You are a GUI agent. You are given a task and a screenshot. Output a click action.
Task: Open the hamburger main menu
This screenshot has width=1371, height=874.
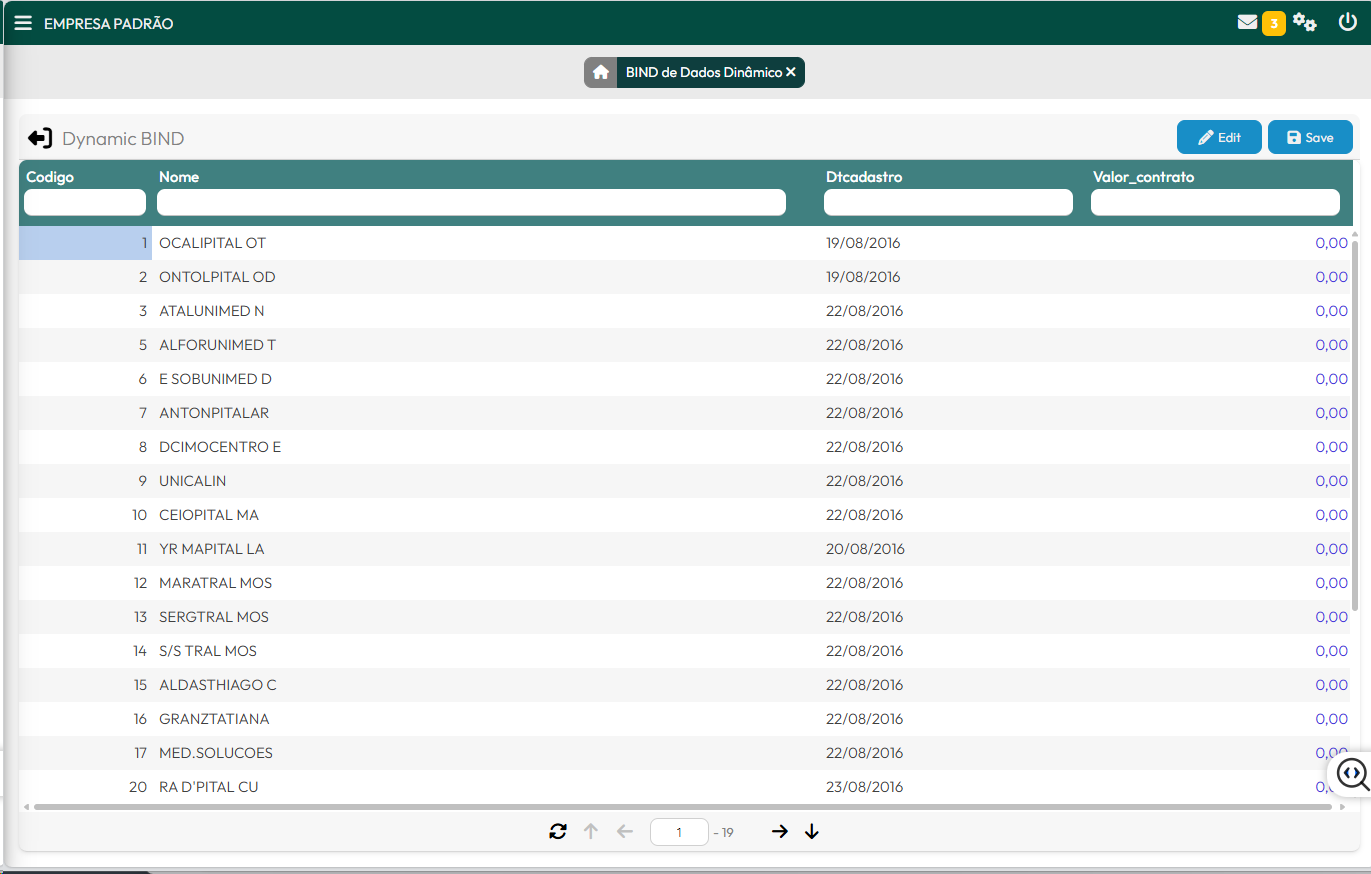coord(22,23)
